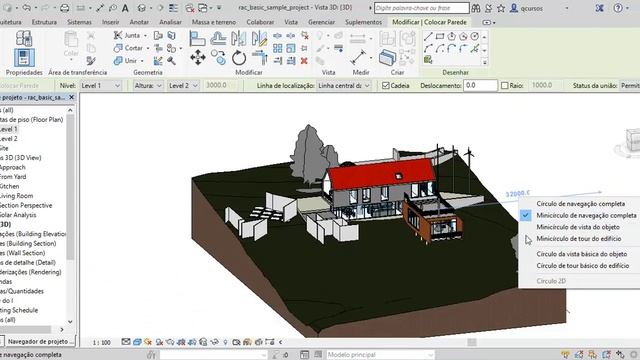Select the Pick Faces draw tool
This screenshot has height=360, width=640.
click(428, 60)
